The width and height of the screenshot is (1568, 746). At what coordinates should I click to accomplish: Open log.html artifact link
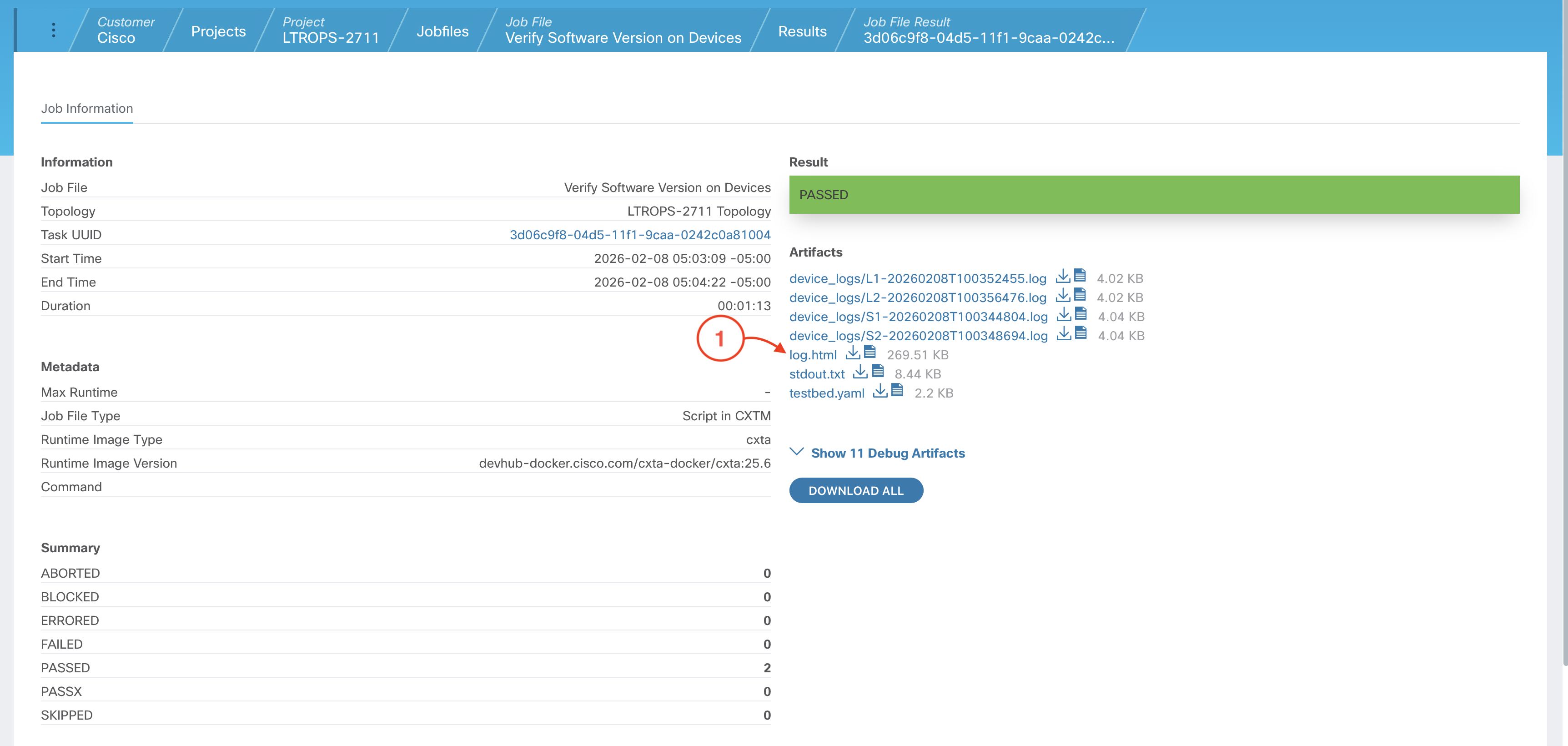tap(813, 355)
